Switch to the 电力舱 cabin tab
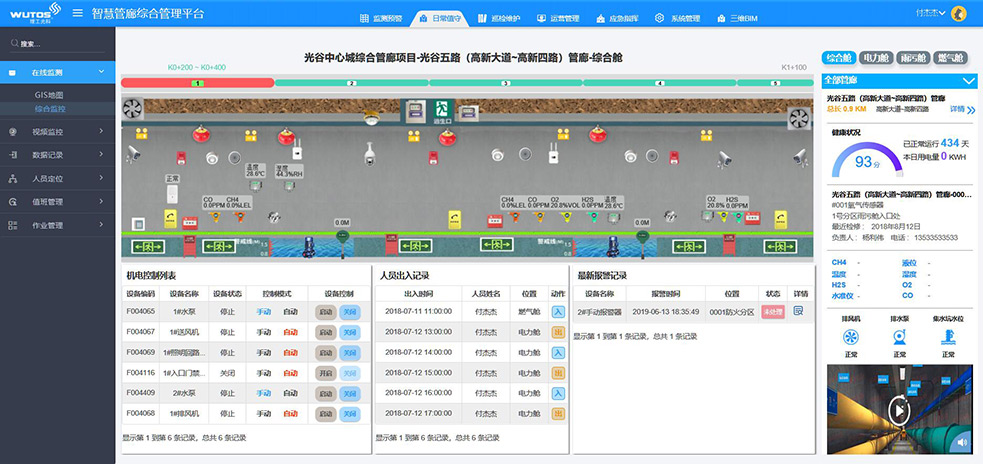Viewport: 983px width, 464px height. point(876,59)
